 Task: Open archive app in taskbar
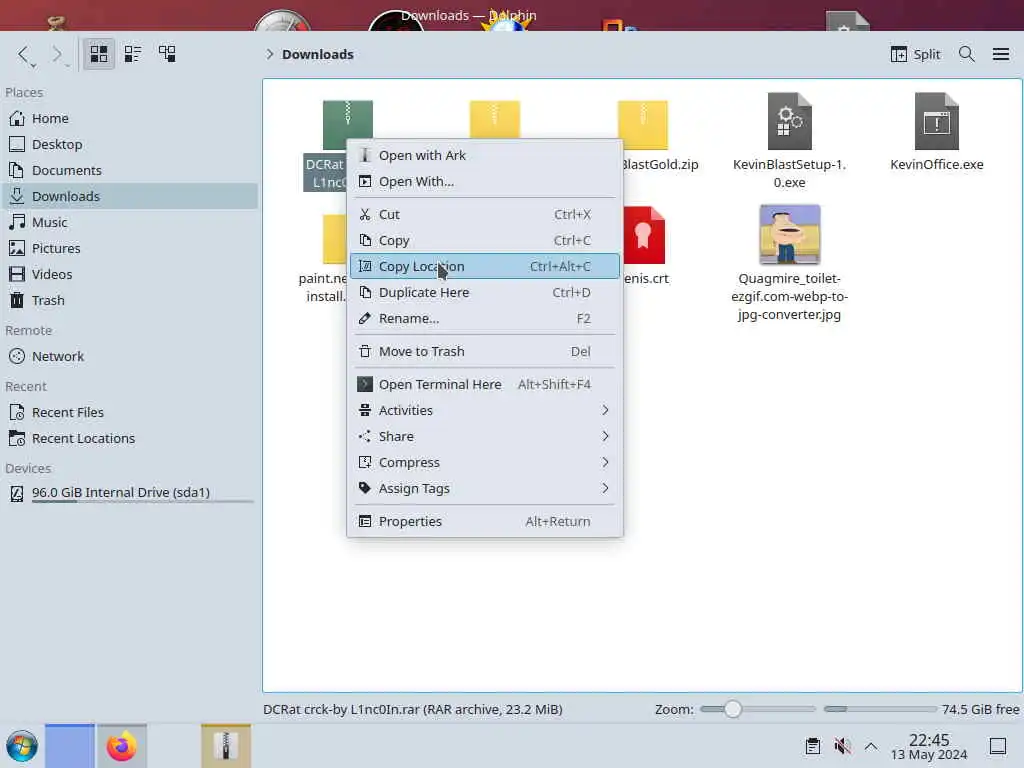226,746
